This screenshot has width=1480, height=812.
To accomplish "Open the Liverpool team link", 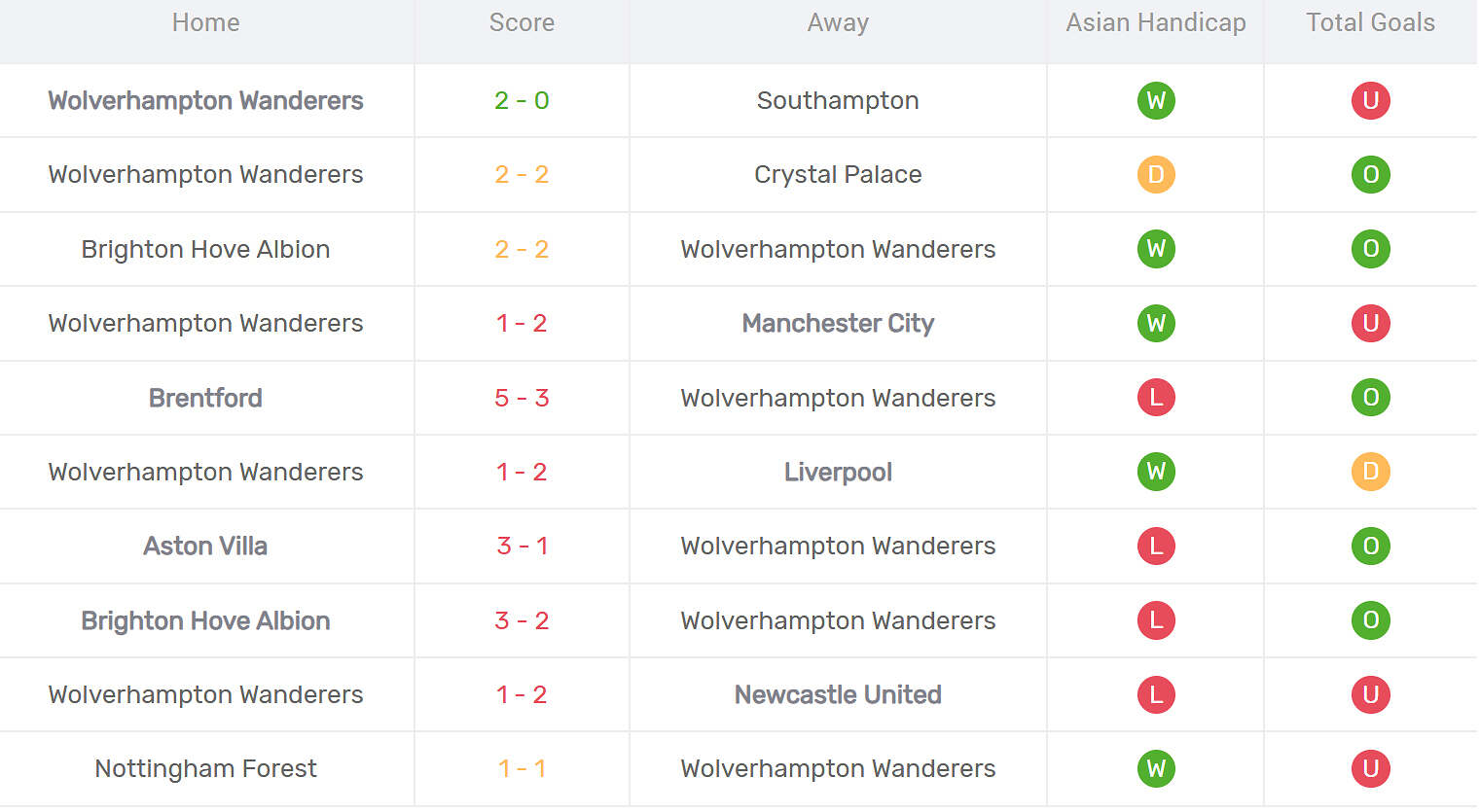I will [838, 472].
